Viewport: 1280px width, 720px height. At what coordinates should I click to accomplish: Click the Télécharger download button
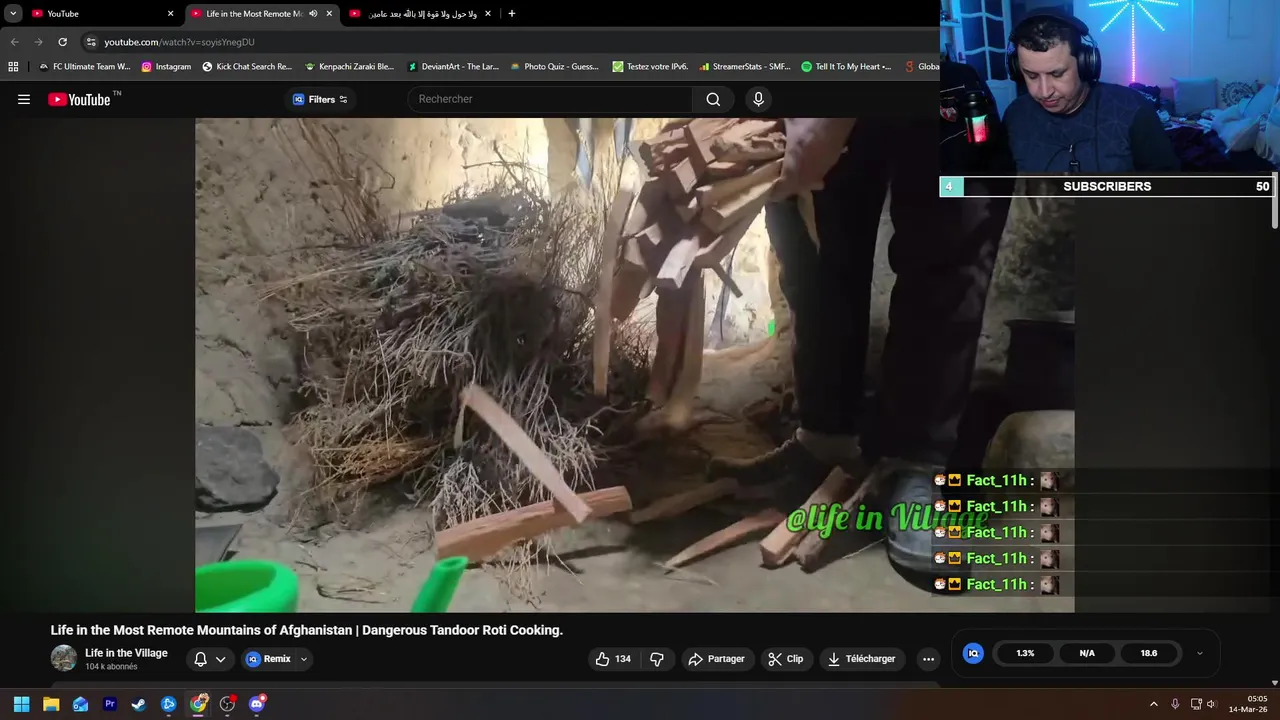coord(861,659)
